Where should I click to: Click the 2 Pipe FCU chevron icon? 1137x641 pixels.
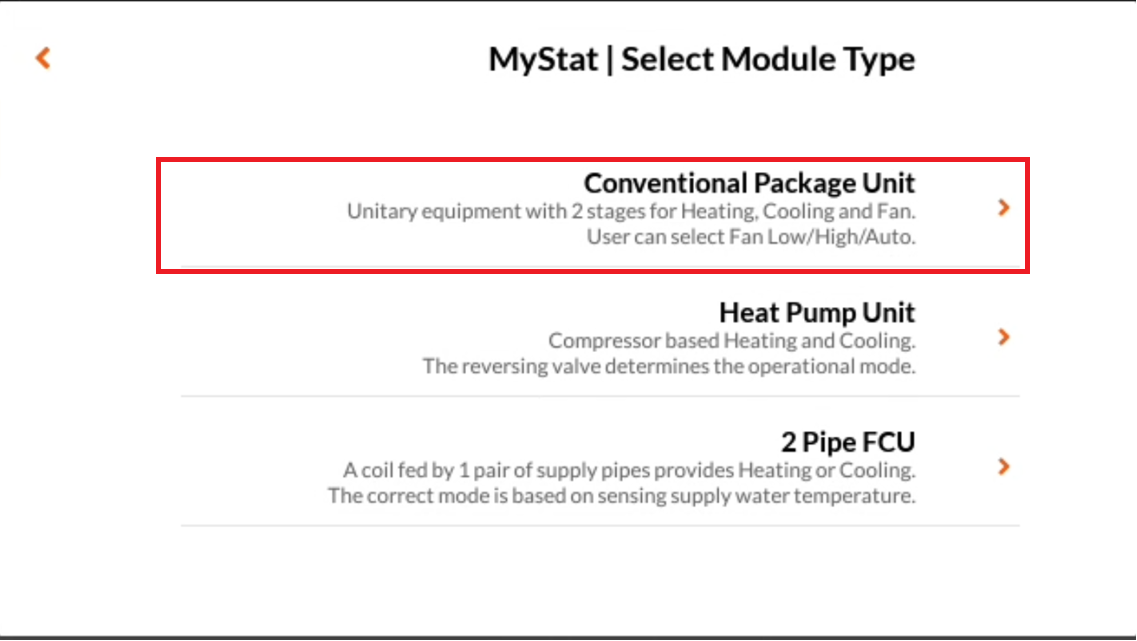[x=1003, y=467]
